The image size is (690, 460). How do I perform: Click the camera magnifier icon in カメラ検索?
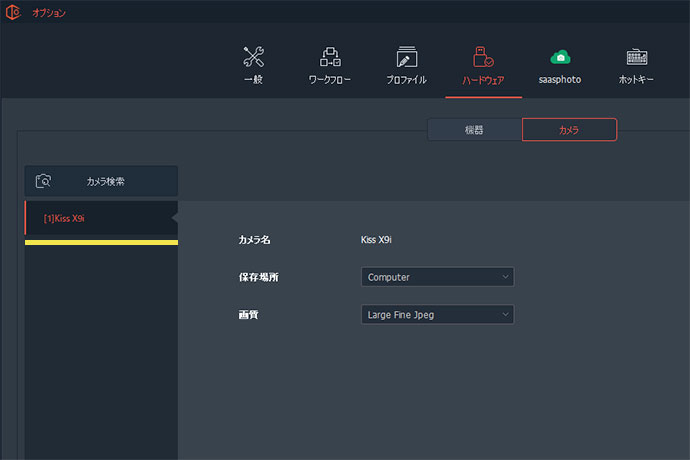(44, 181)
